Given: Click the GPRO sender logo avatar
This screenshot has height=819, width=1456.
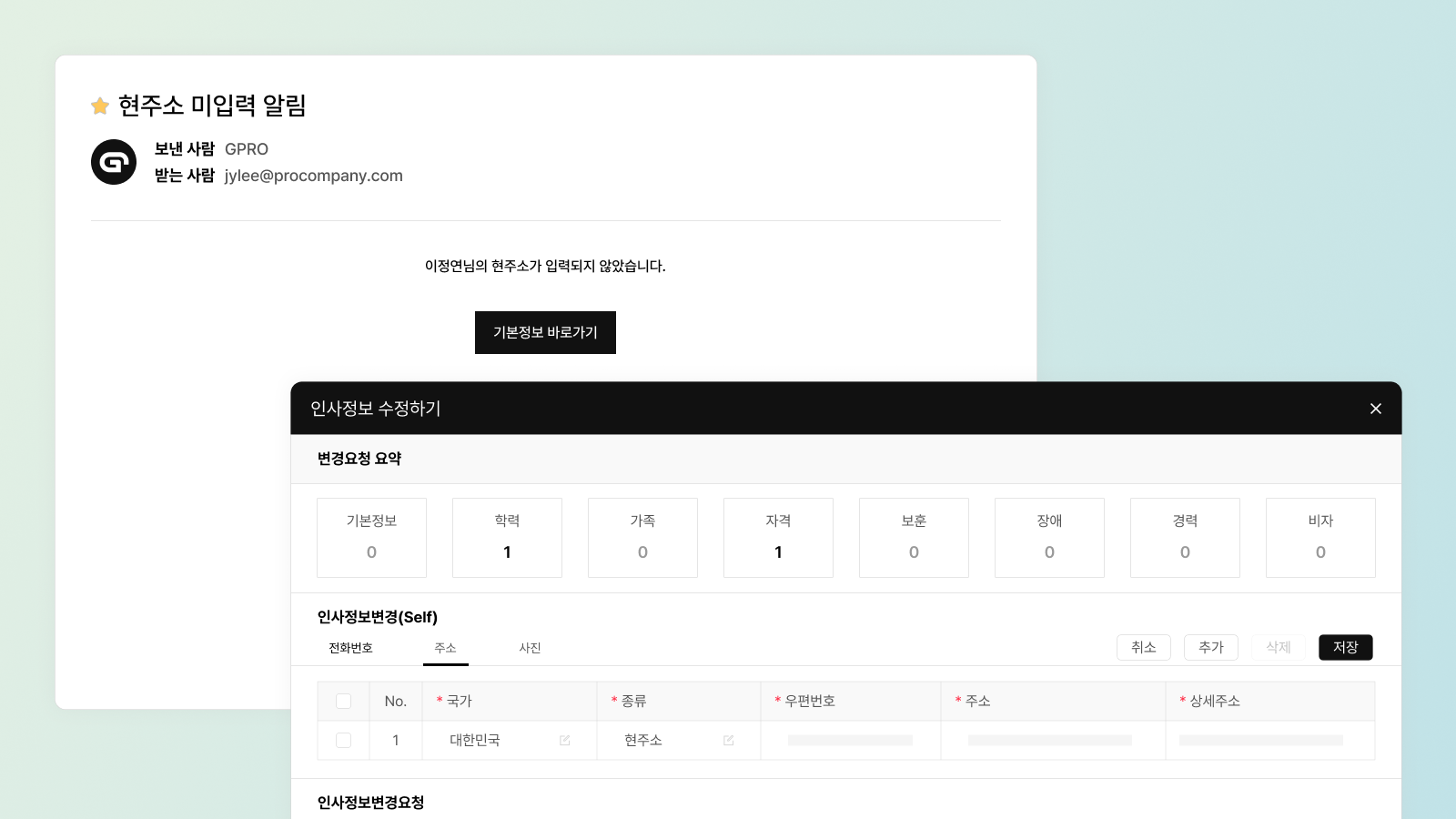Looking at the screenshot, I should (114, 162).
